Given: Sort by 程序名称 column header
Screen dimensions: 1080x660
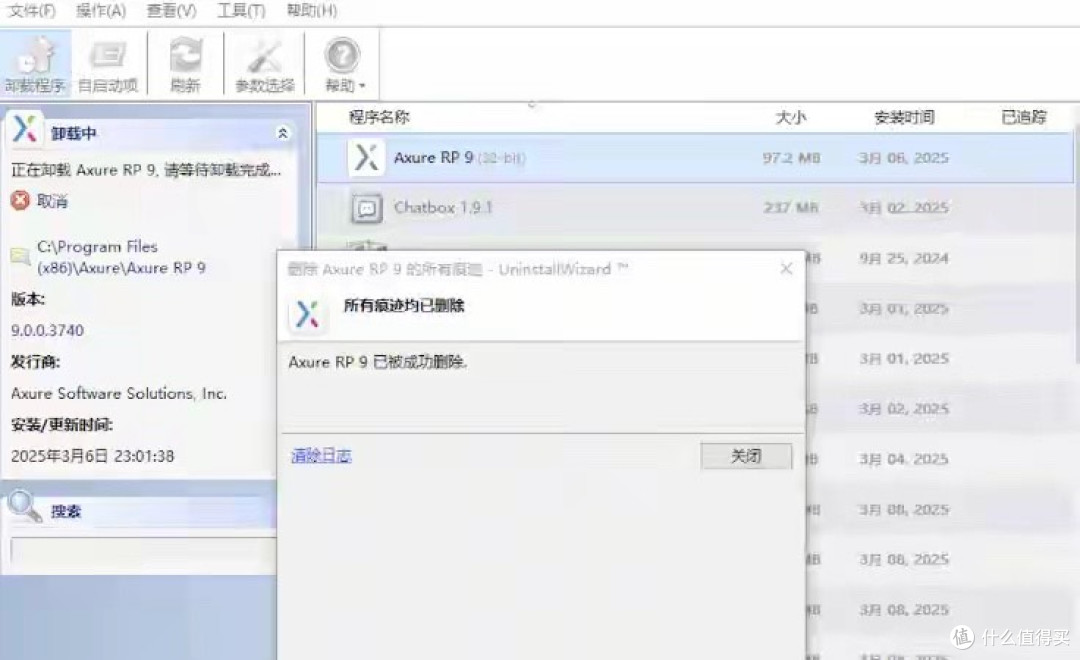Looking at the screenshot, I should click(x=379, y=117).
